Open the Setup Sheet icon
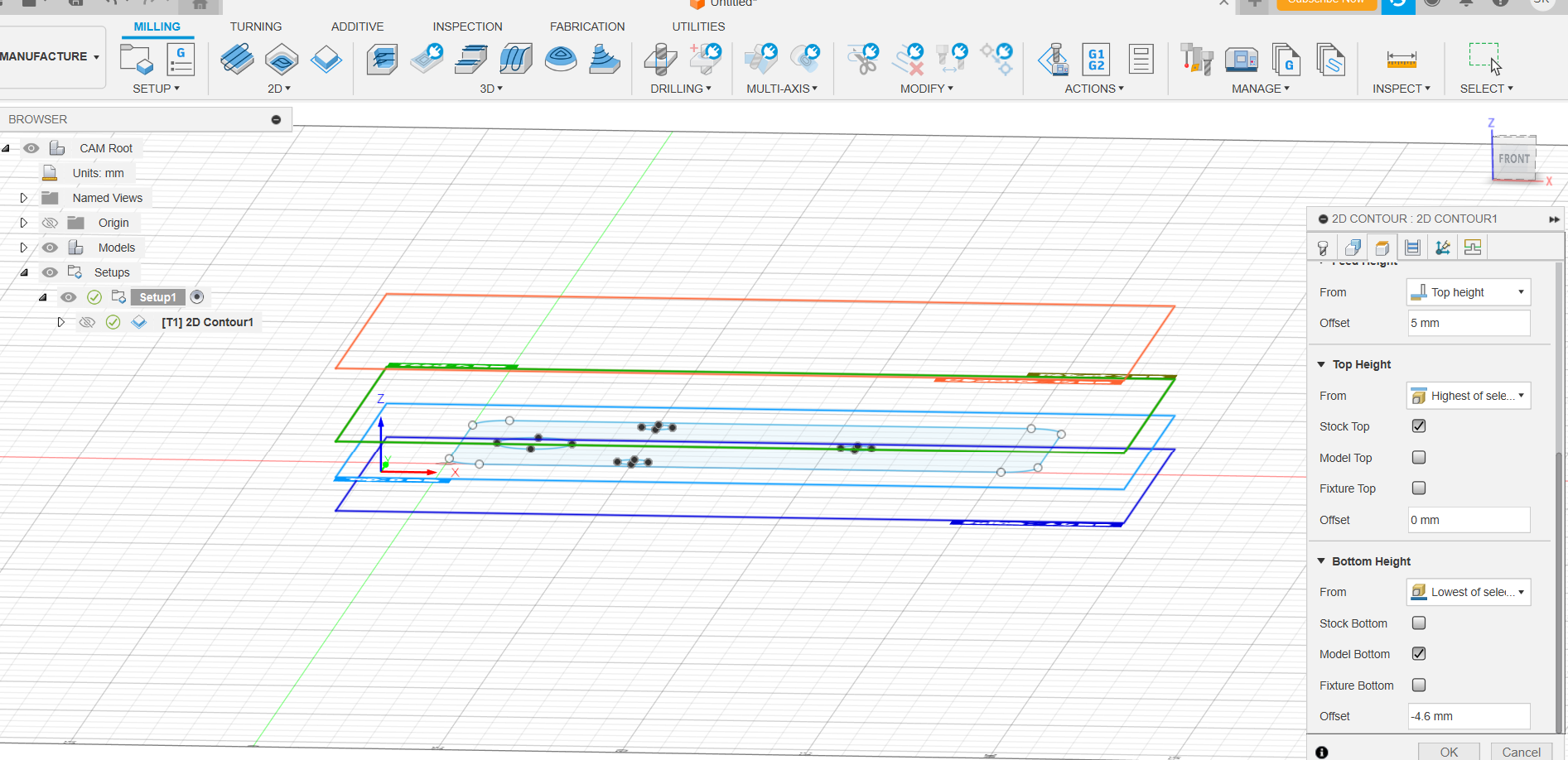This screenshot has width=1568, height=760. 1141,60
